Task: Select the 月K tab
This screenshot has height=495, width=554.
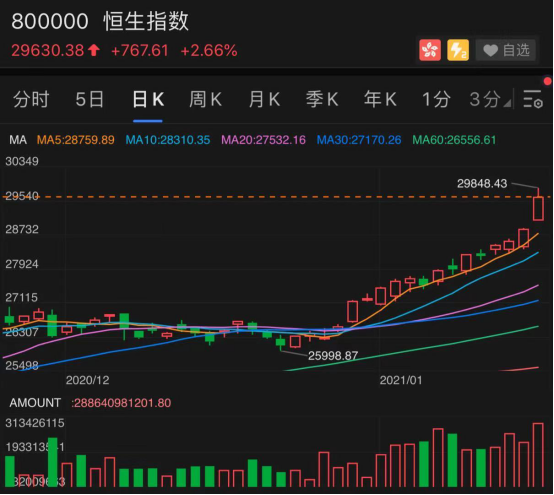Action: [264, 99]
